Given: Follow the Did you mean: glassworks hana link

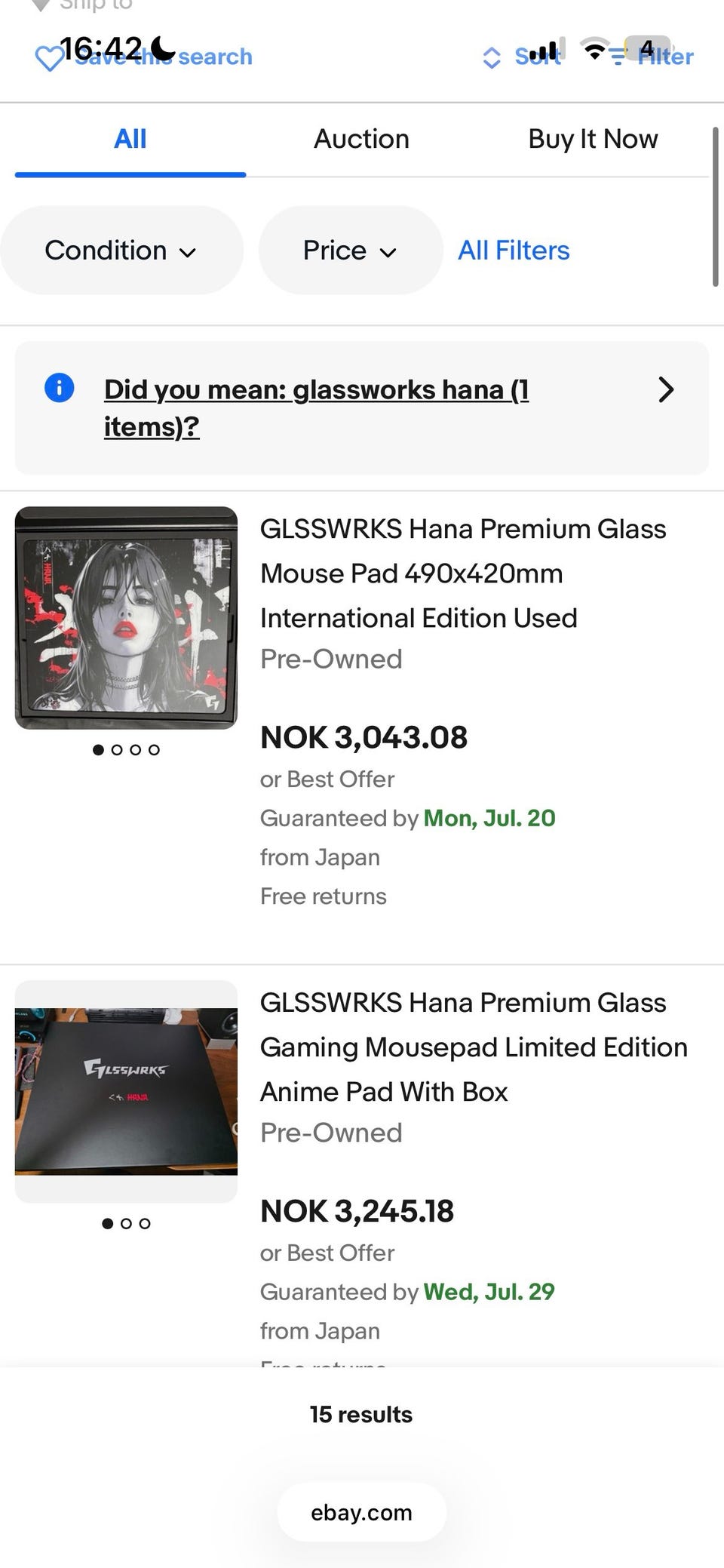Looking at the screenshot, I should click(317, 407).
